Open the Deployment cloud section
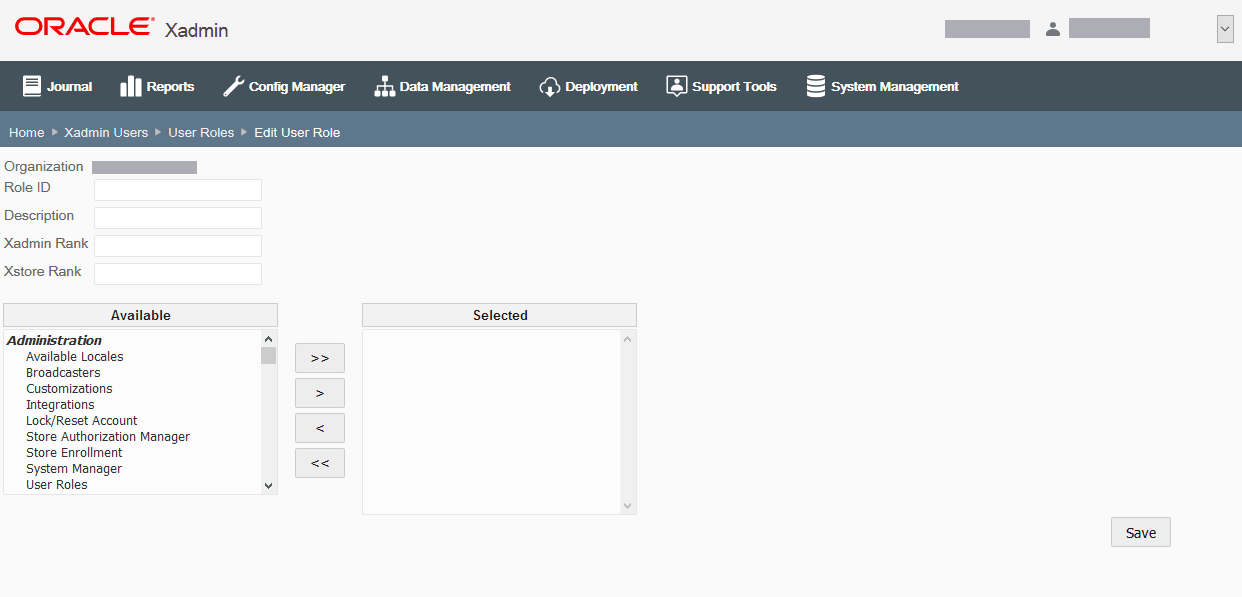Image resolution: width=1242 pixels, height=597 pixels. [x=588, y=86]
